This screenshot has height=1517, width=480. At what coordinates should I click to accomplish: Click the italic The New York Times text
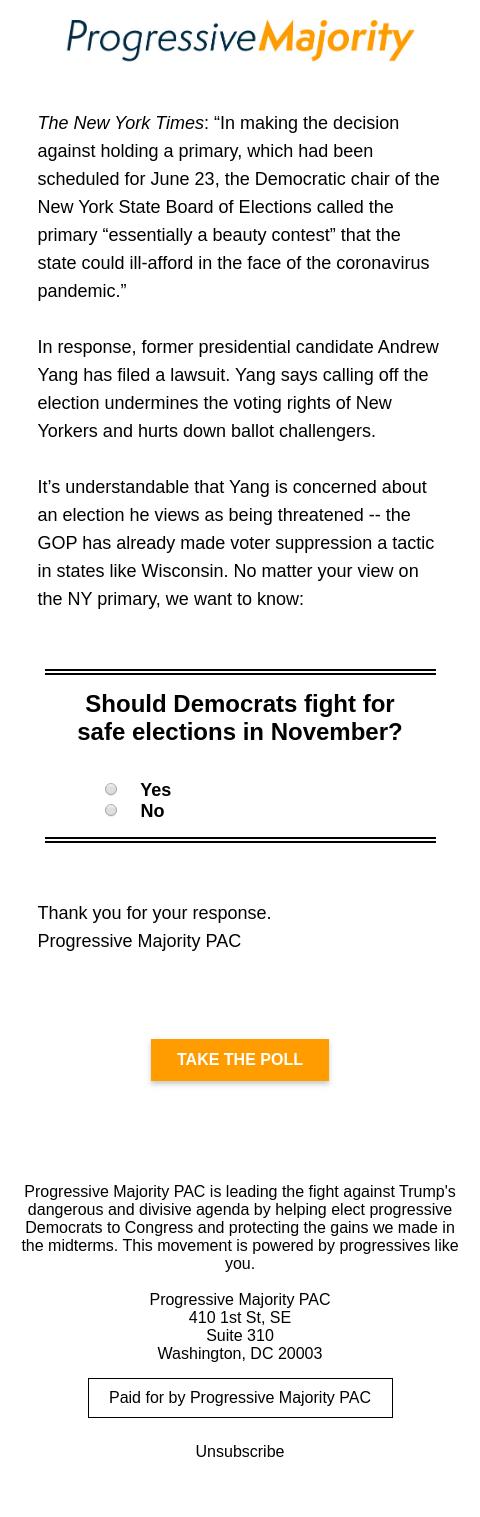[121, 123]
